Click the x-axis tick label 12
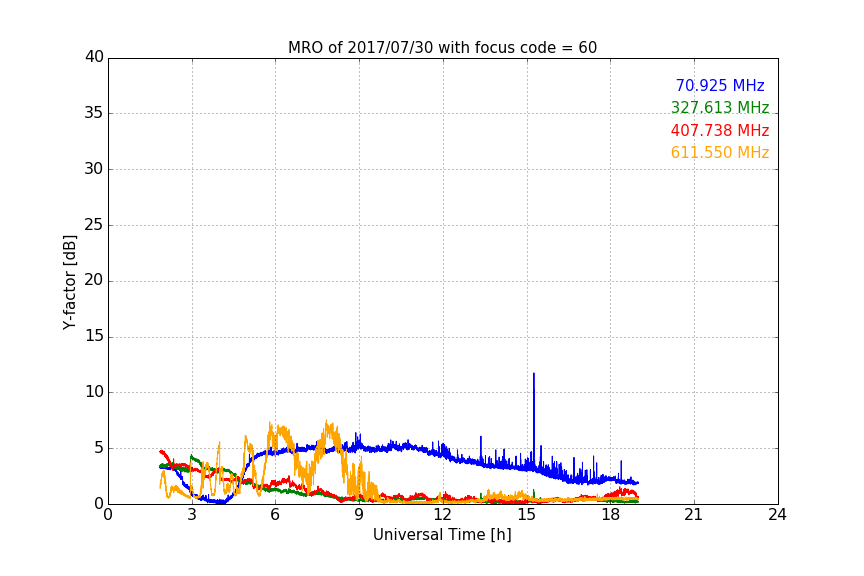 [x=443, y=515]
